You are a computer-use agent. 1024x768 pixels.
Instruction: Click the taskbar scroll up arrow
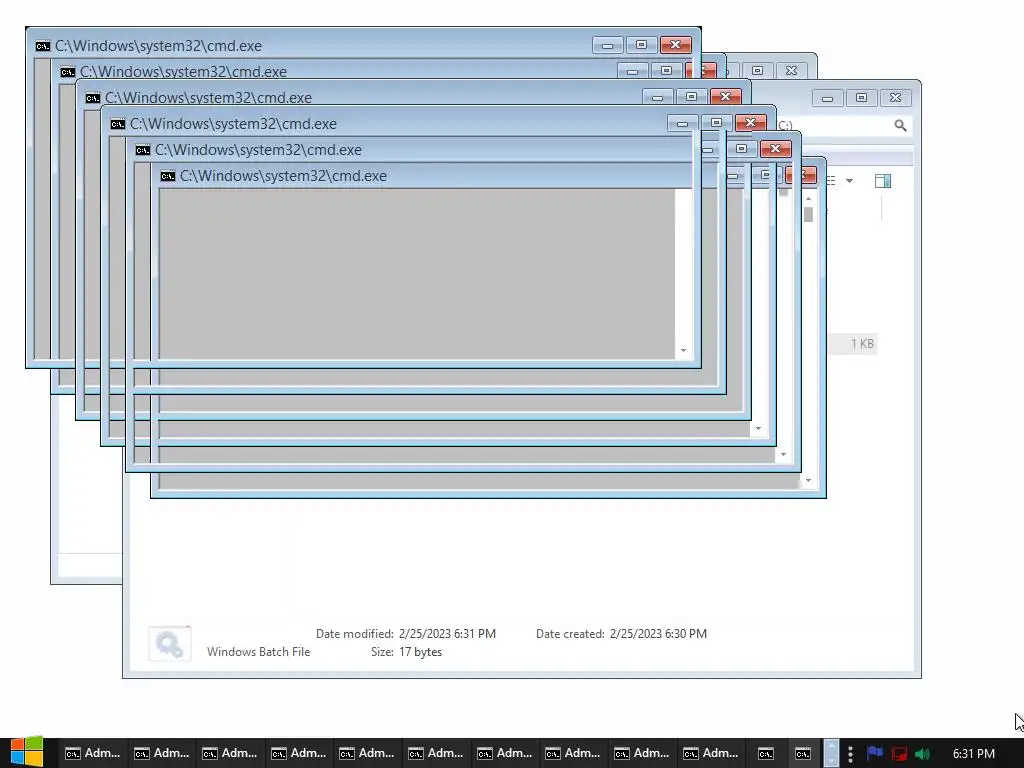(x=831, y=745)
